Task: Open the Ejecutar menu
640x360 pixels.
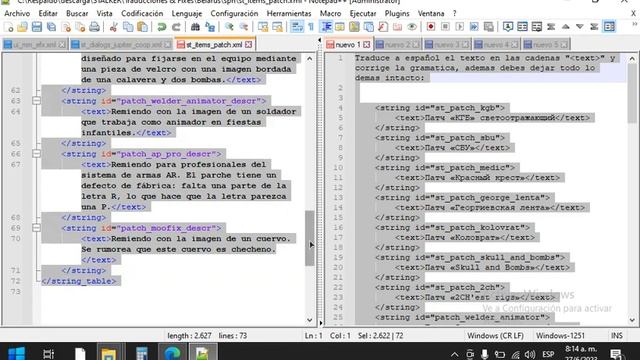Action: tap(363, 13)
